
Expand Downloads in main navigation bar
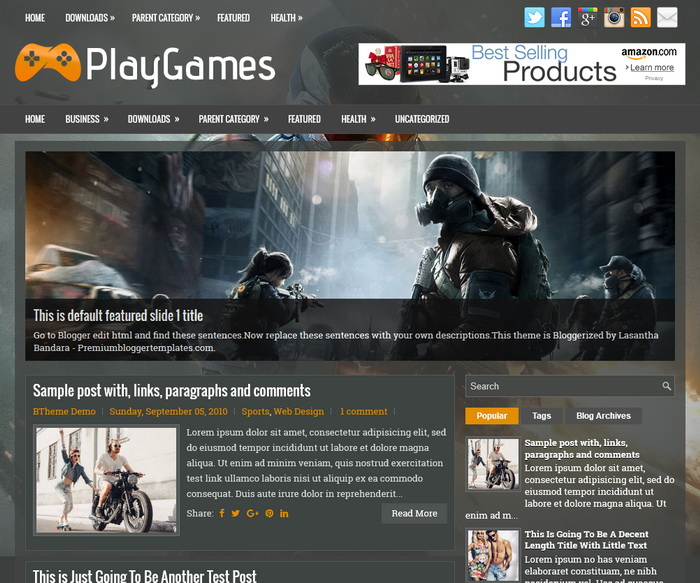tap(154, 119)
